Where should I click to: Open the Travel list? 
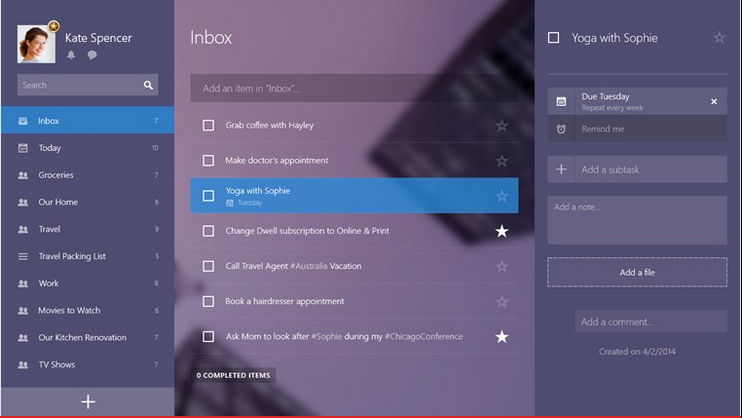tap(88, 229)
